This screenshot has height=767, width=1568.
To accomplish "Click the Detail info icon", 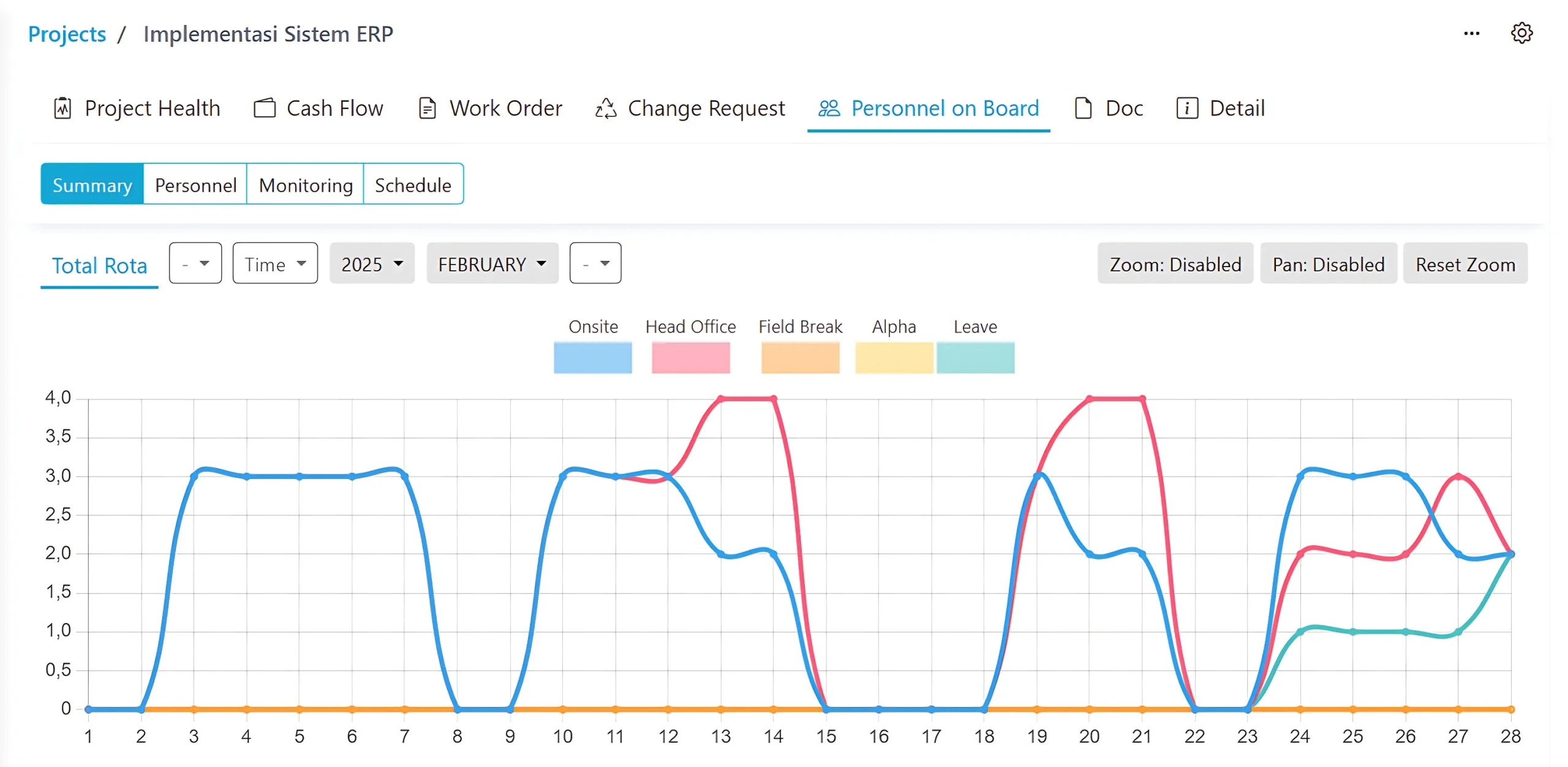I will point(1187,108).
